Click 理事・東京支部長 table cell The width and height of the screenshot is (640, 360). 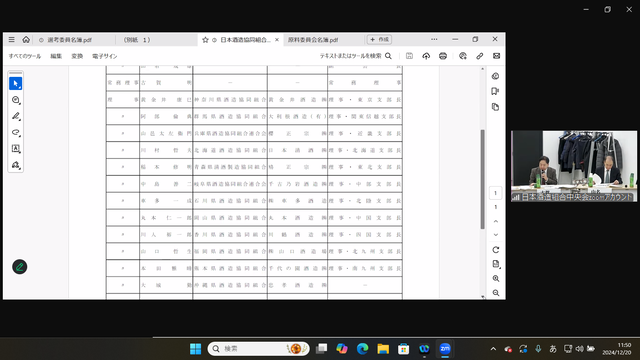point(365,100)
